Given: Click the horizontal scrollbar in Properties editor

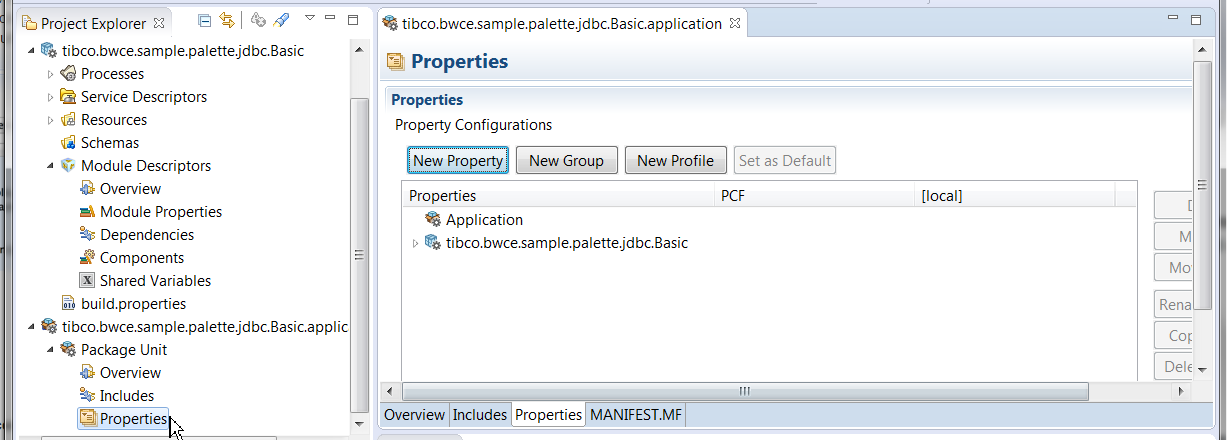Looking at the screenshot, I should [x=745, y=391].
